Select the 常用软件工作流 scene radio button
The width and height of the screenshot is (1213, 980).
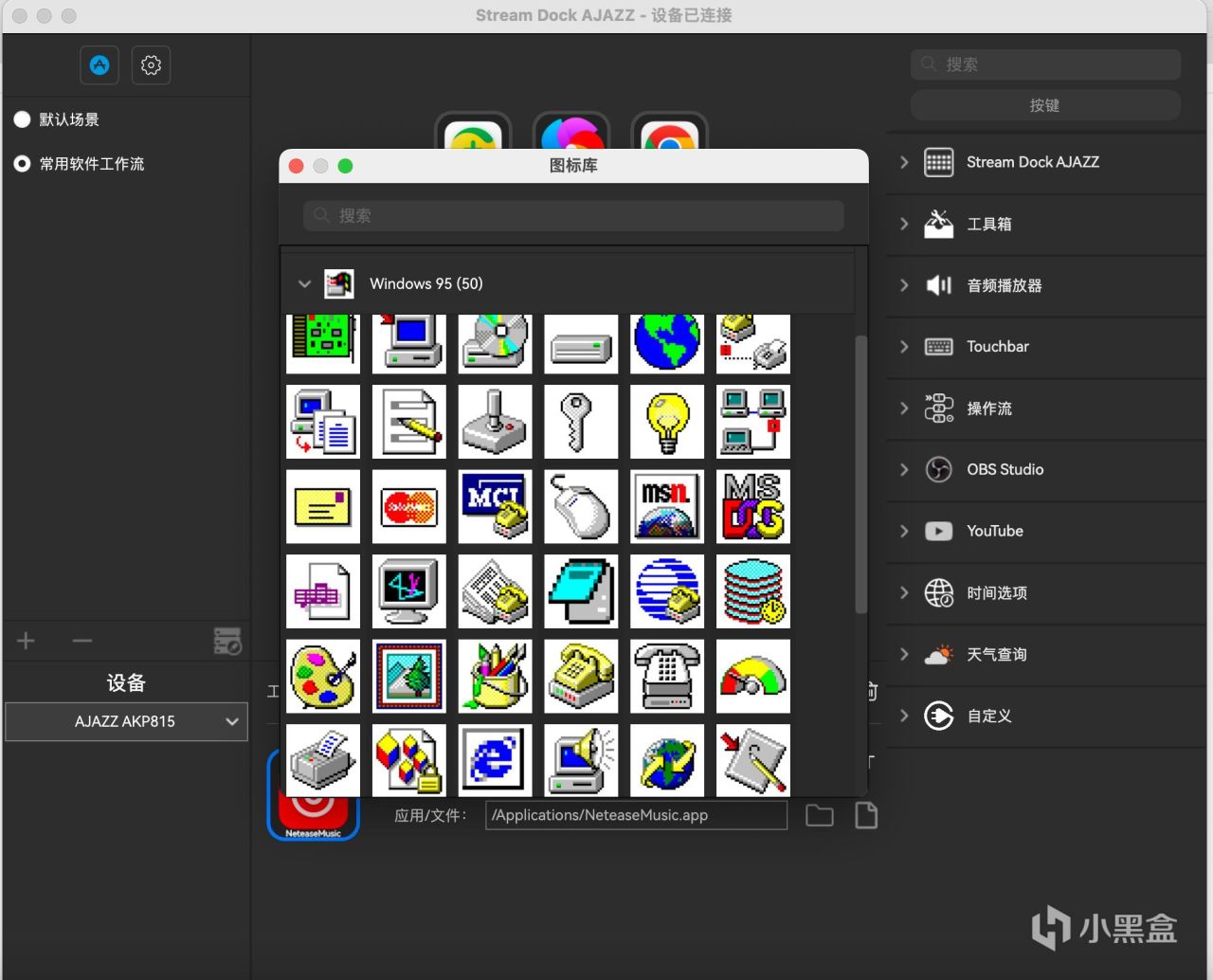point(23,164)
